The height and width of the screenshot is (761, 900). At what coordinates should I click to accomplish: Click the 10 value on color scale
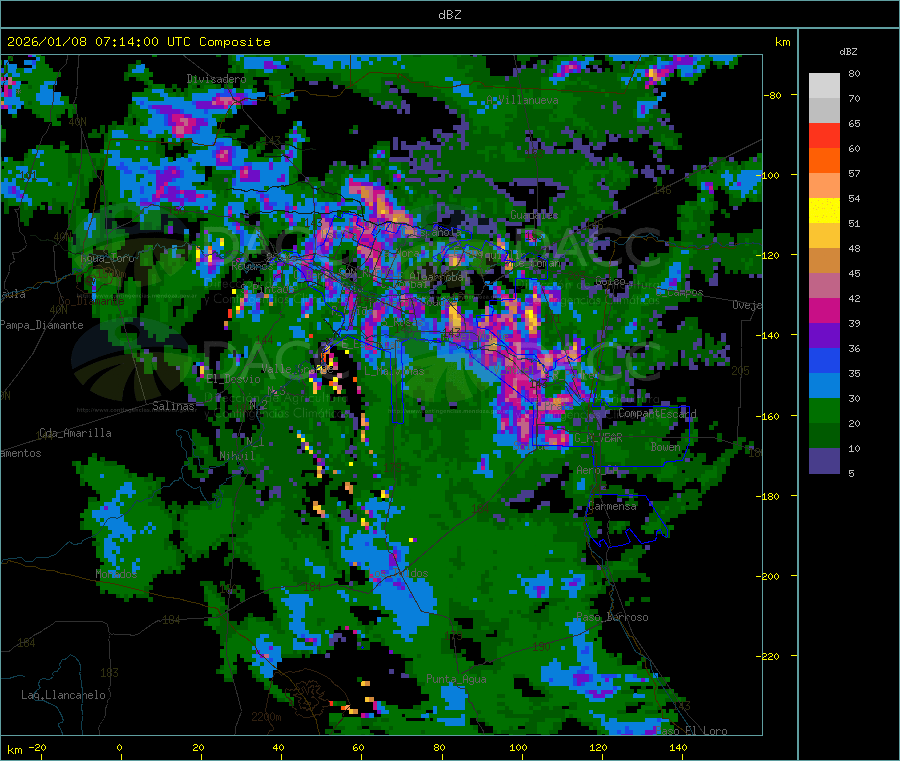tap(854, 449)
